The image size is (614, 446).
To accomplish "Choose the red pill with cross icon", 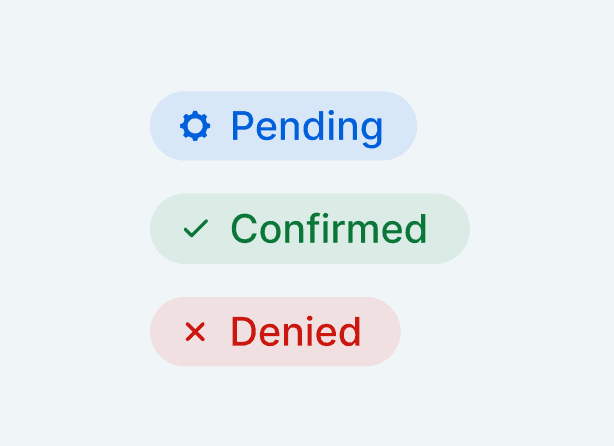I will tap(275, 332).
